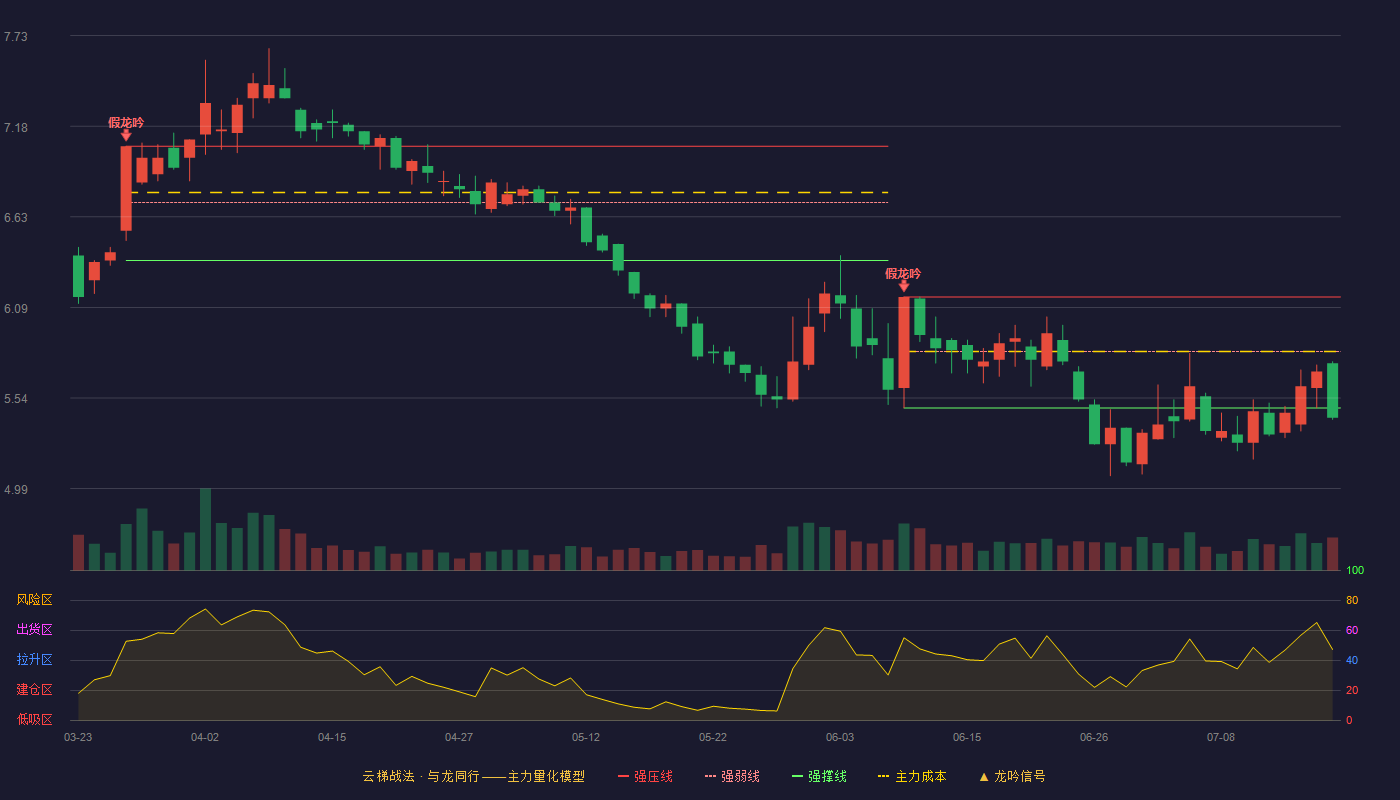Click the 风险区 zone label
1400x800 pixels.
point(34,600)
